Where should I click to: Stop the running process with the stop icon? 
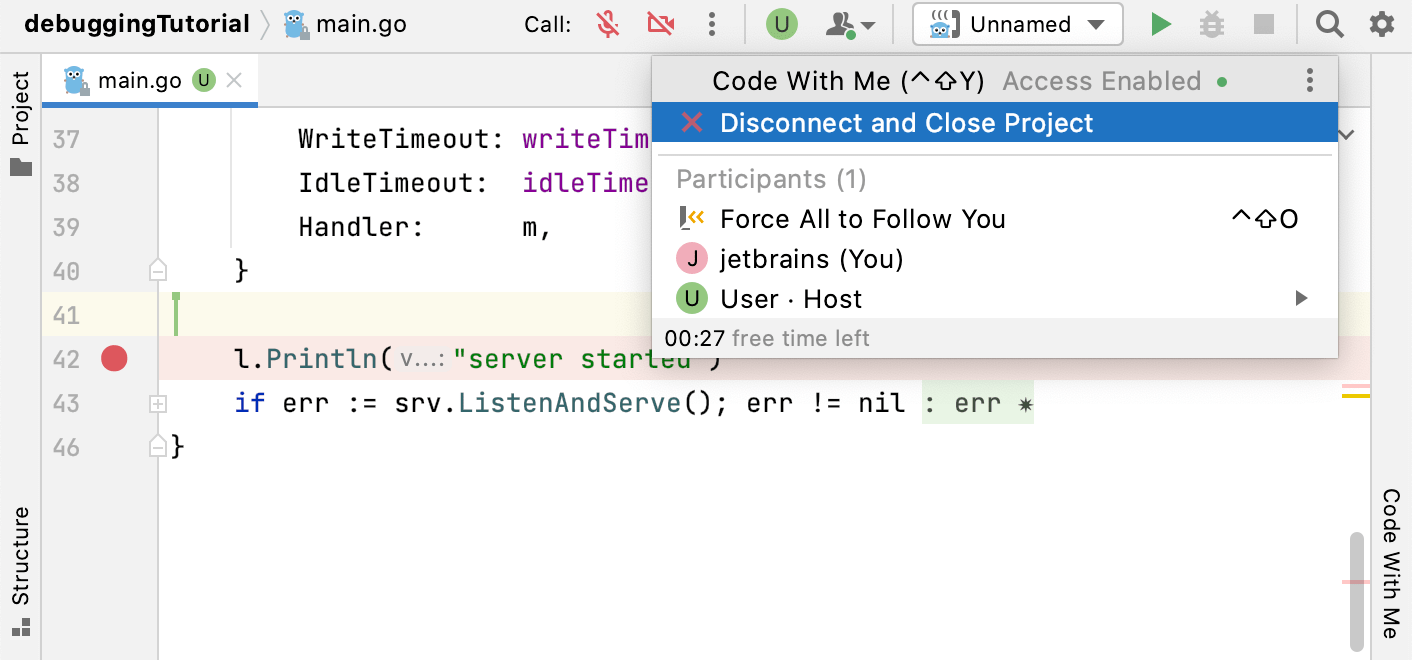pyautogui.click(x=1262, y=24)
